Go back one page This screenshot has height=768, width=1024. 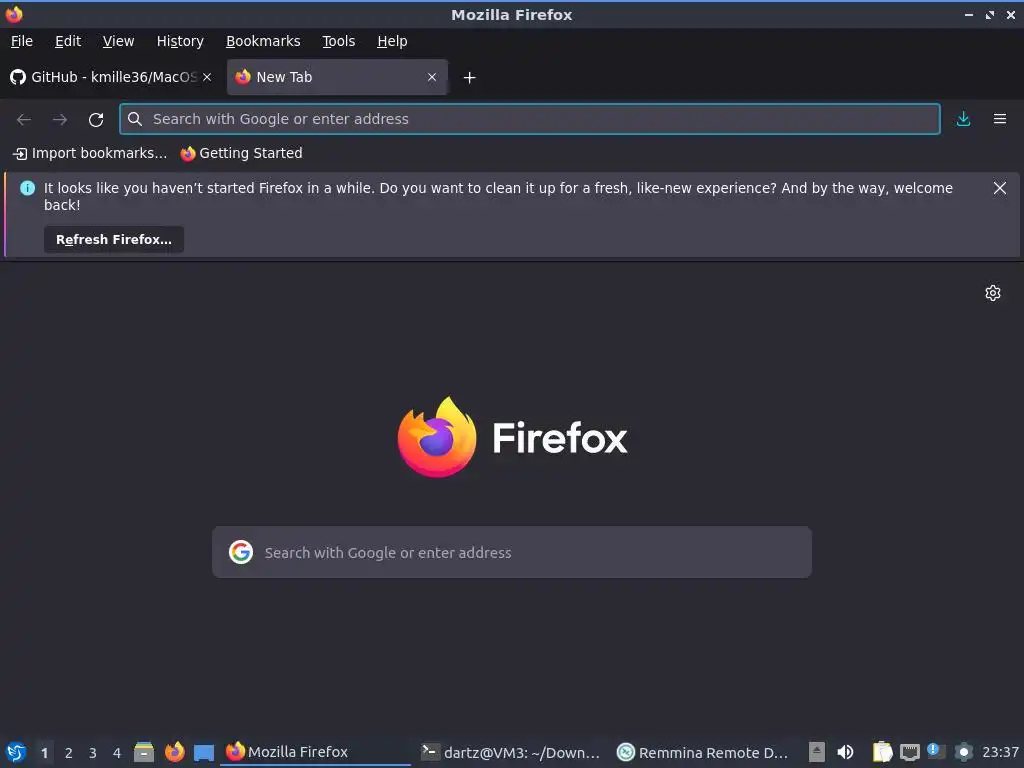coord(24,120)
